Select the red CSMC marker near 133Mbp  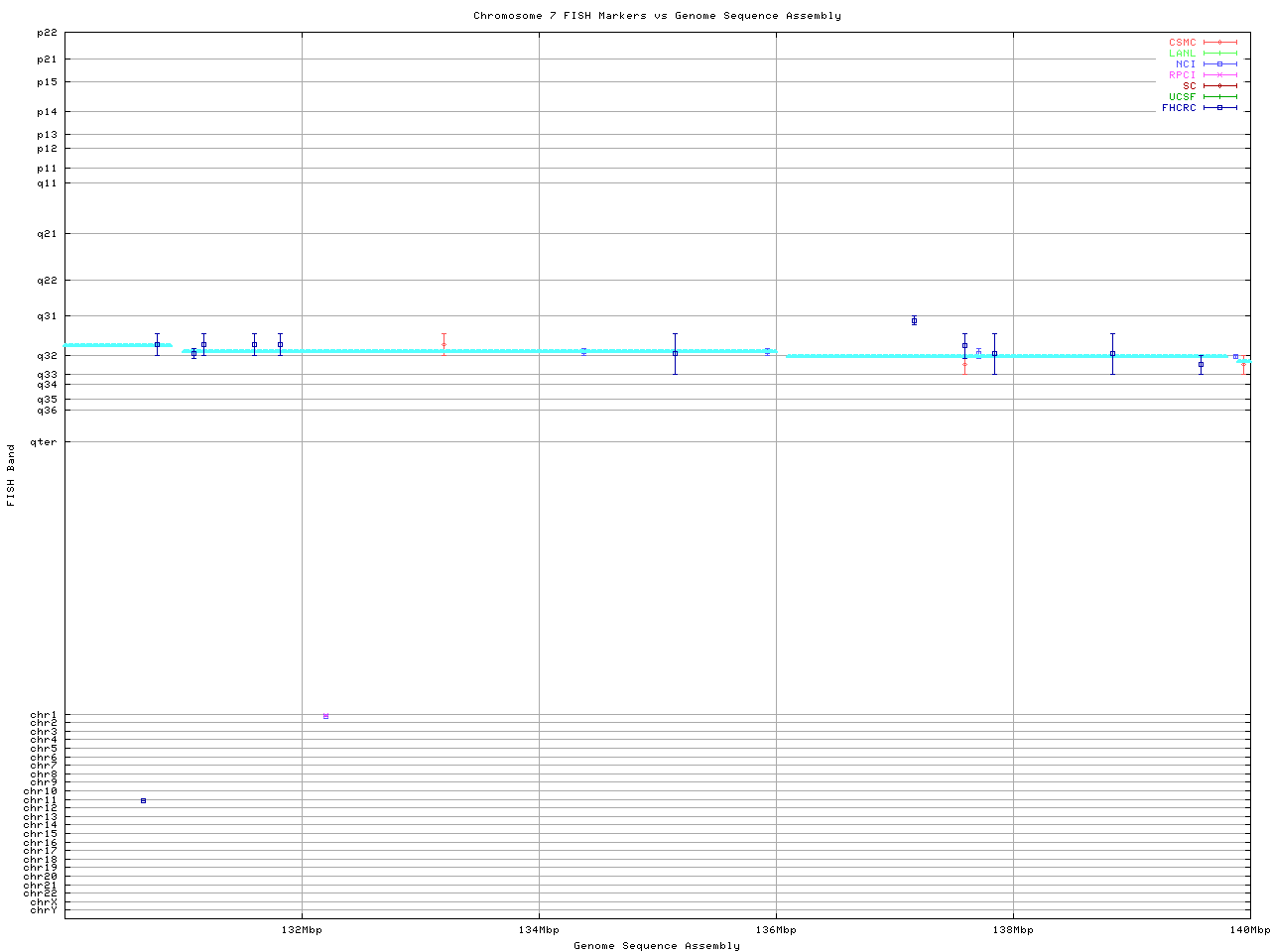[444, 344]
